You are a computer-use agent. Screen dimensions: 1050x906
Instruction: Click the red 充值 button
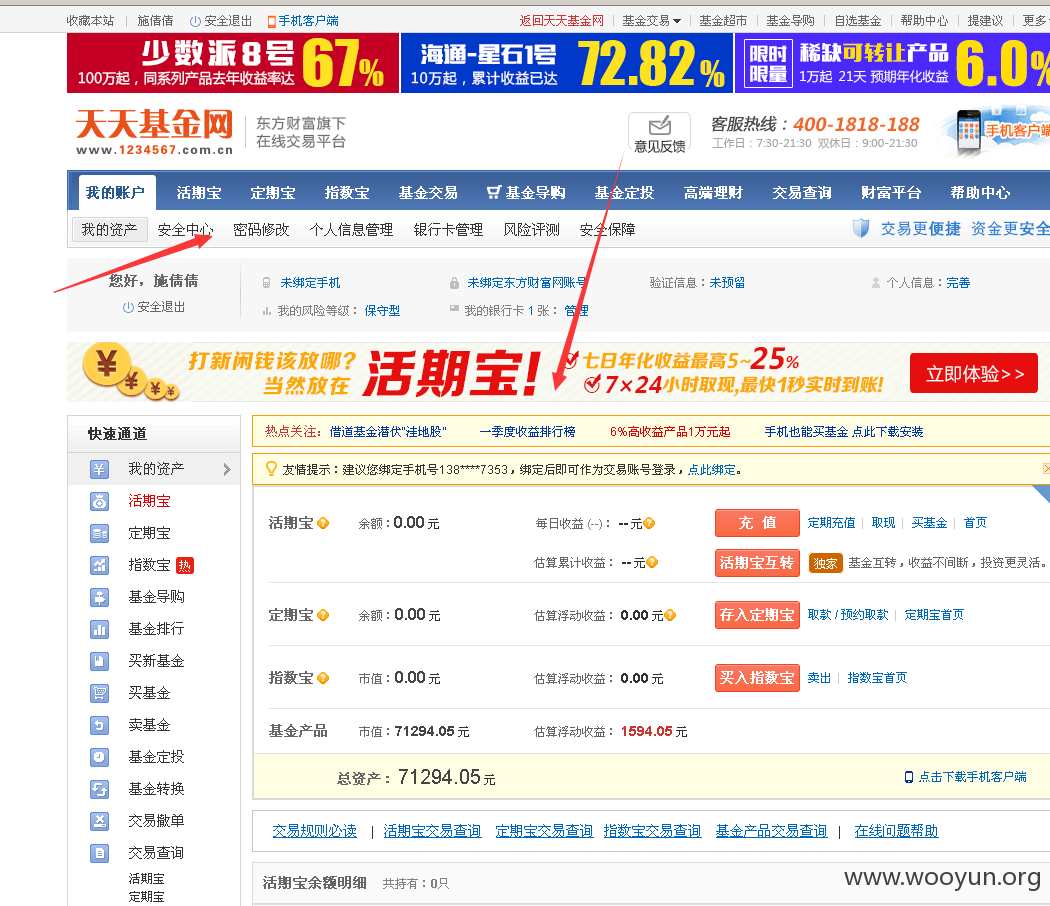tap(757, 523)
